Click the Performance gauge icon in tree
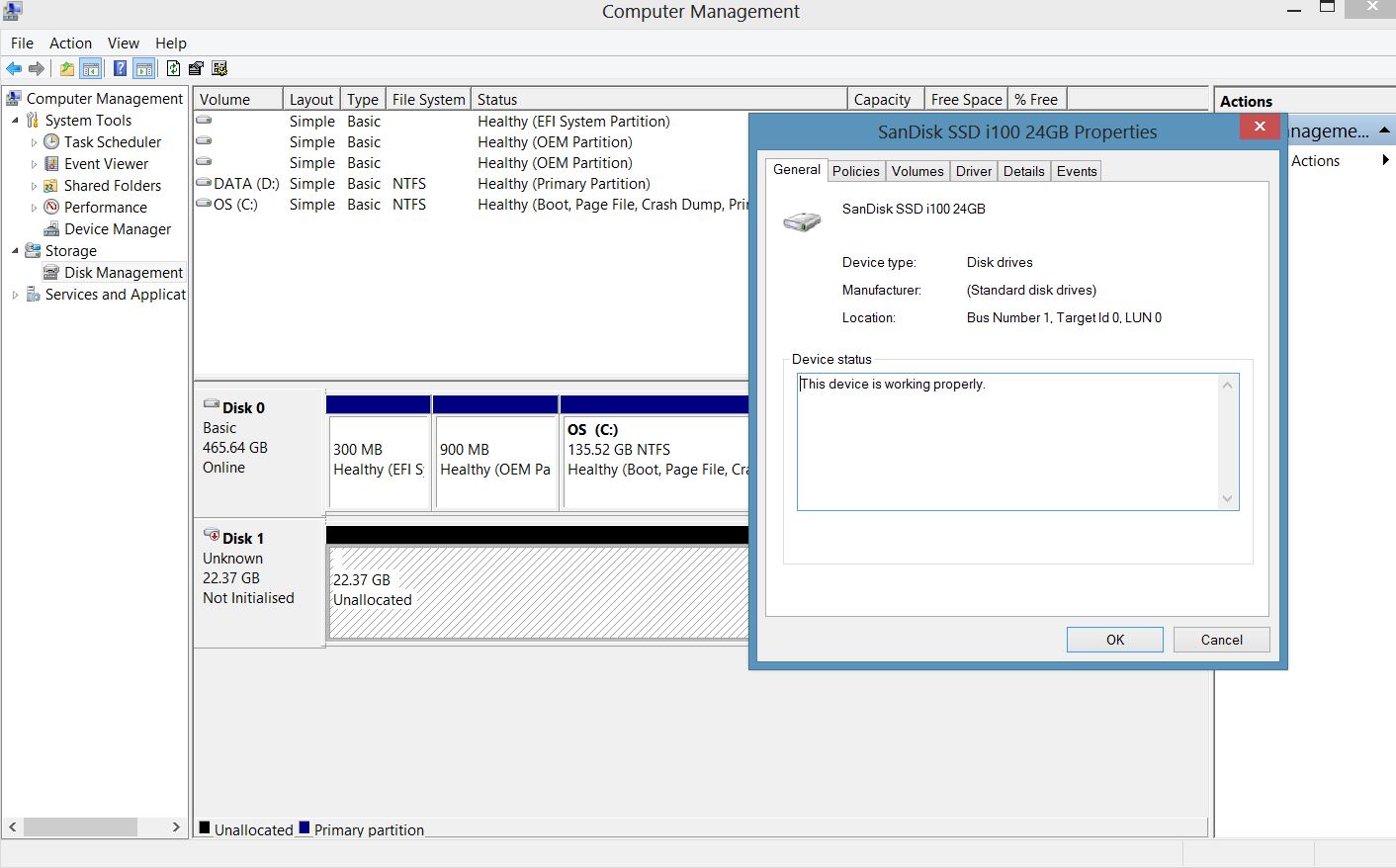Screen dimensions: 1396x868 coord(51,207)
